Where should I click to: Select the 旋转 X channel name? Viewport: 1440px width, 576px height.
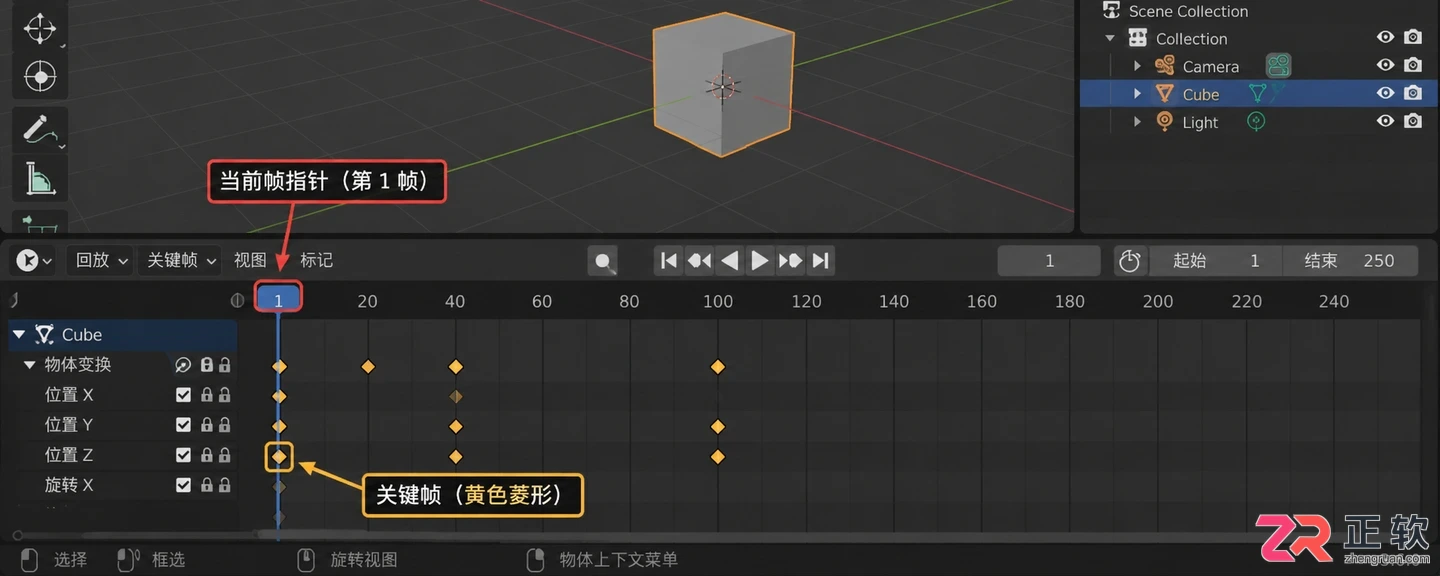pyautogui.click(x=69, y=485)
